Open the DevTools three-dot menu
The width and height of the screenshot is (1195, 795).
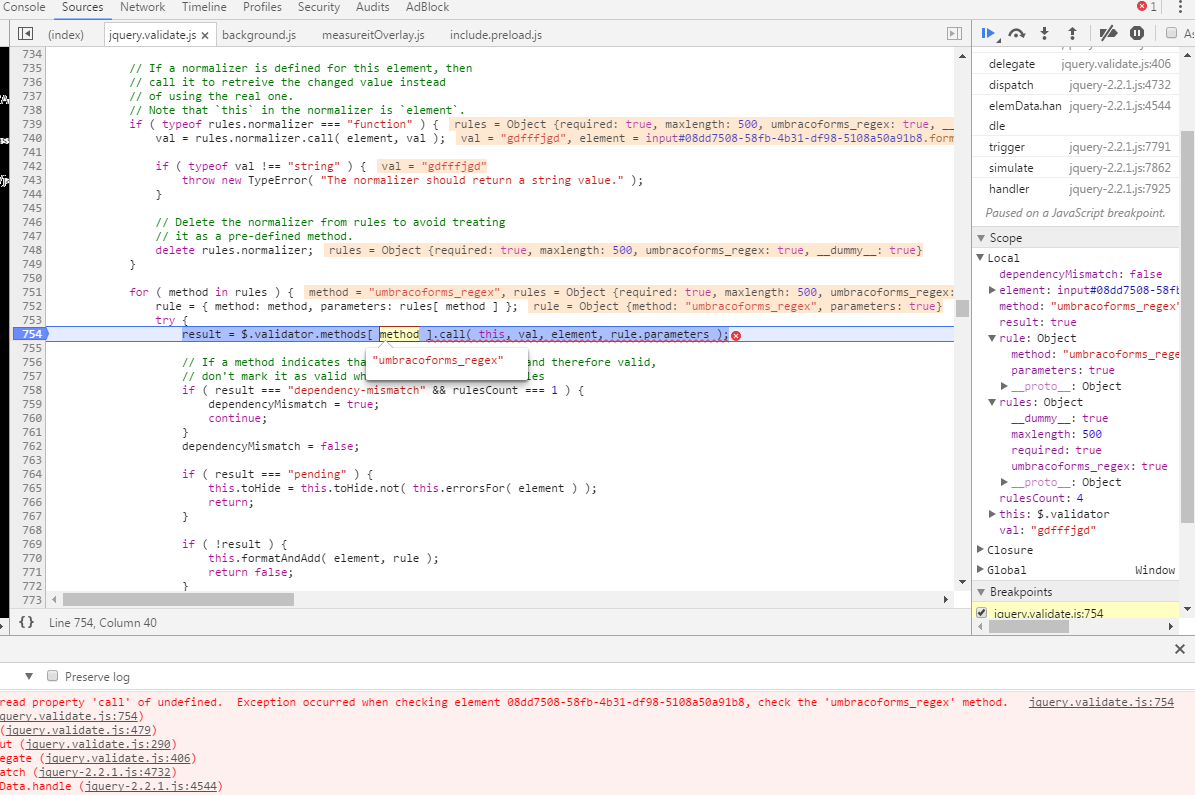(x=1181, y=7)
